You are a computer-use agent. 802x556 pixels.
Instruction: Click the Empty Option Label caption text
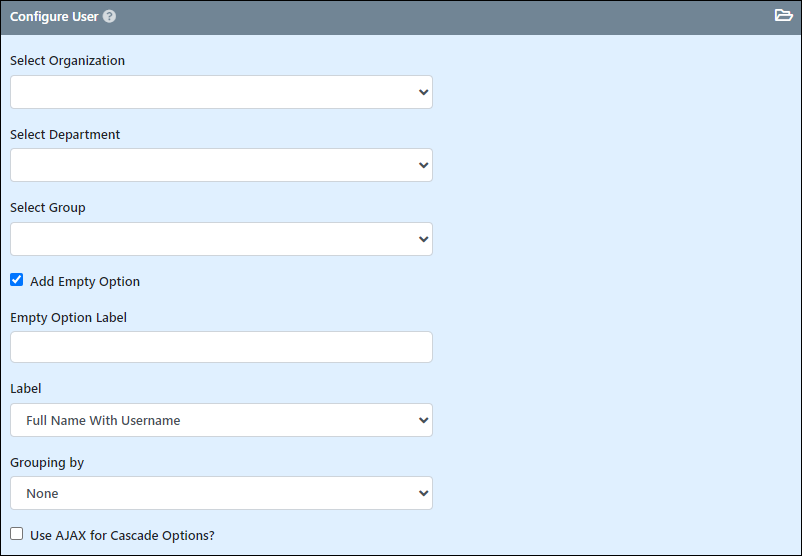pos(69,318)
